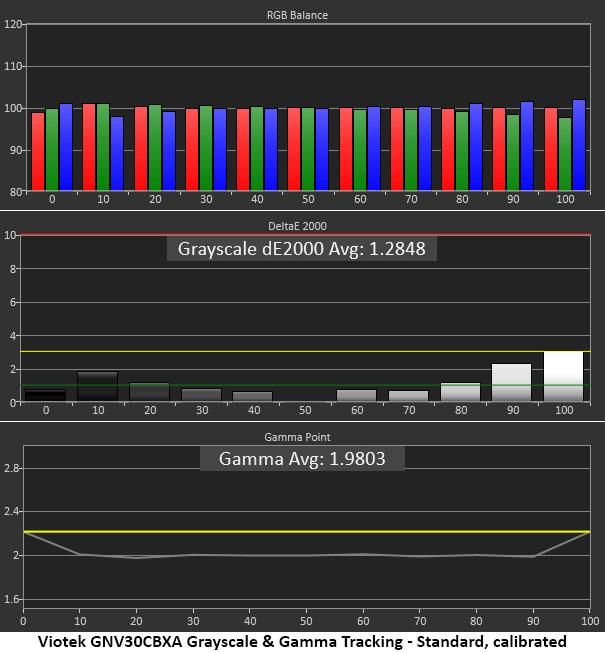This screenshot has height=652, width=605.
Task: Click the 8 y-axis label in DeltaE chart
Action: point(13,269)
